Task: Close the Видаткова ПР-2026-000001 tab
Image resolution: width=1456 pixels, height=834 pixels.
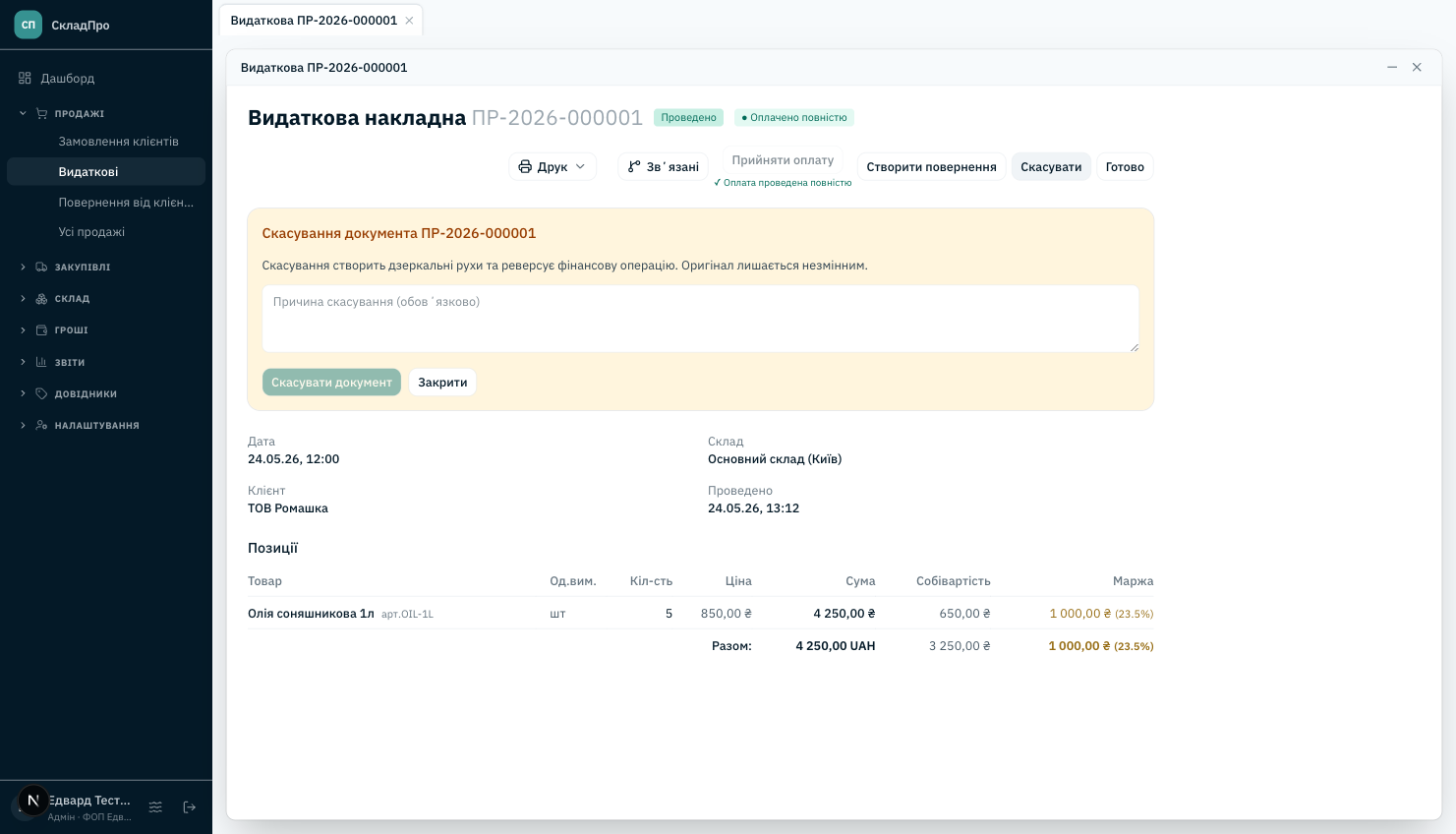Action: pos(409,21)
